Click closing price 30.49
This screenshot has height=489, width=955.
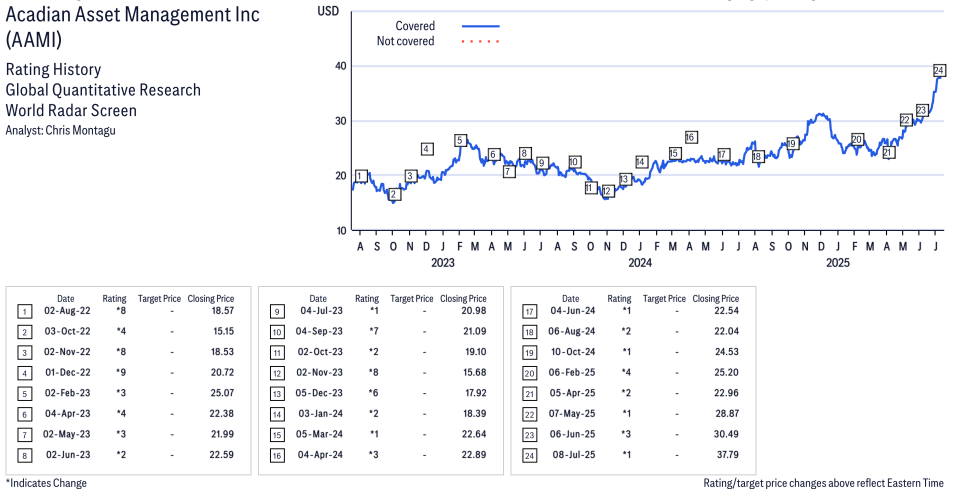(x=727, y=434)
